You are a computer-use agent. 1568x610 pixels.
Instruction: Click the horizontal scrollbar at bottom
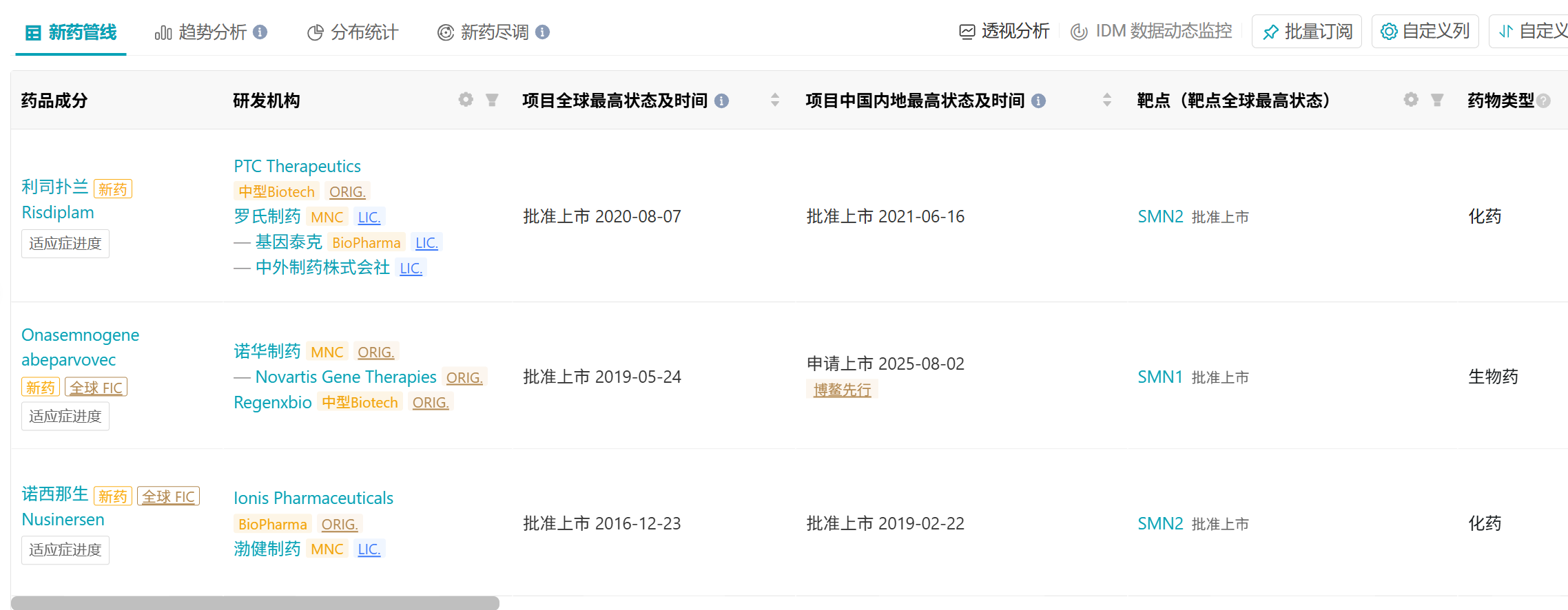tap(255, 603)
